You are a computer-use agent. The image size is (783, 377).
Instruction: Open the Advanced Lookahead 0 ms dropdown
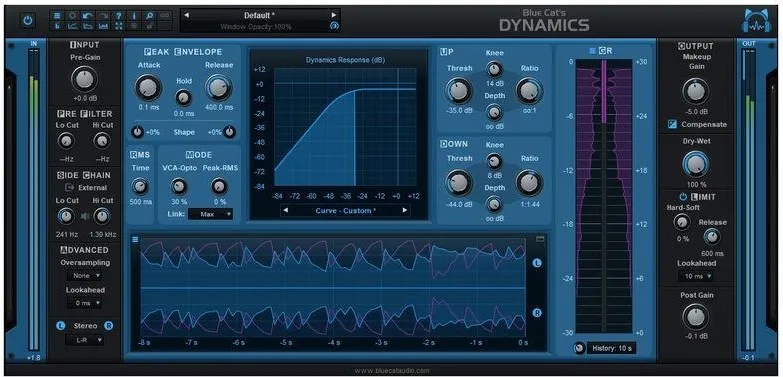pyautogui.click(x=84, y=303)
